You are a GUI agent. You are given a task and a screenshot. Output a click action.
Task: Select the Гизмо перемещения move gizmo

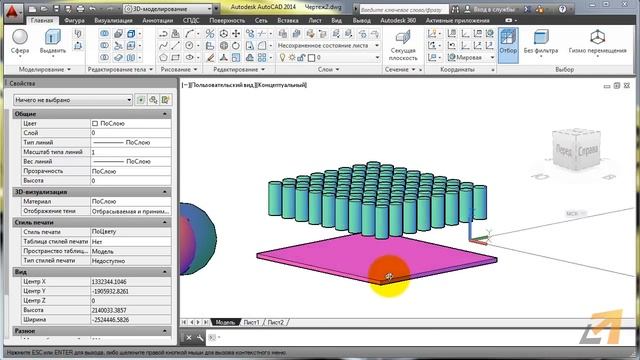[x=597, y=42]
